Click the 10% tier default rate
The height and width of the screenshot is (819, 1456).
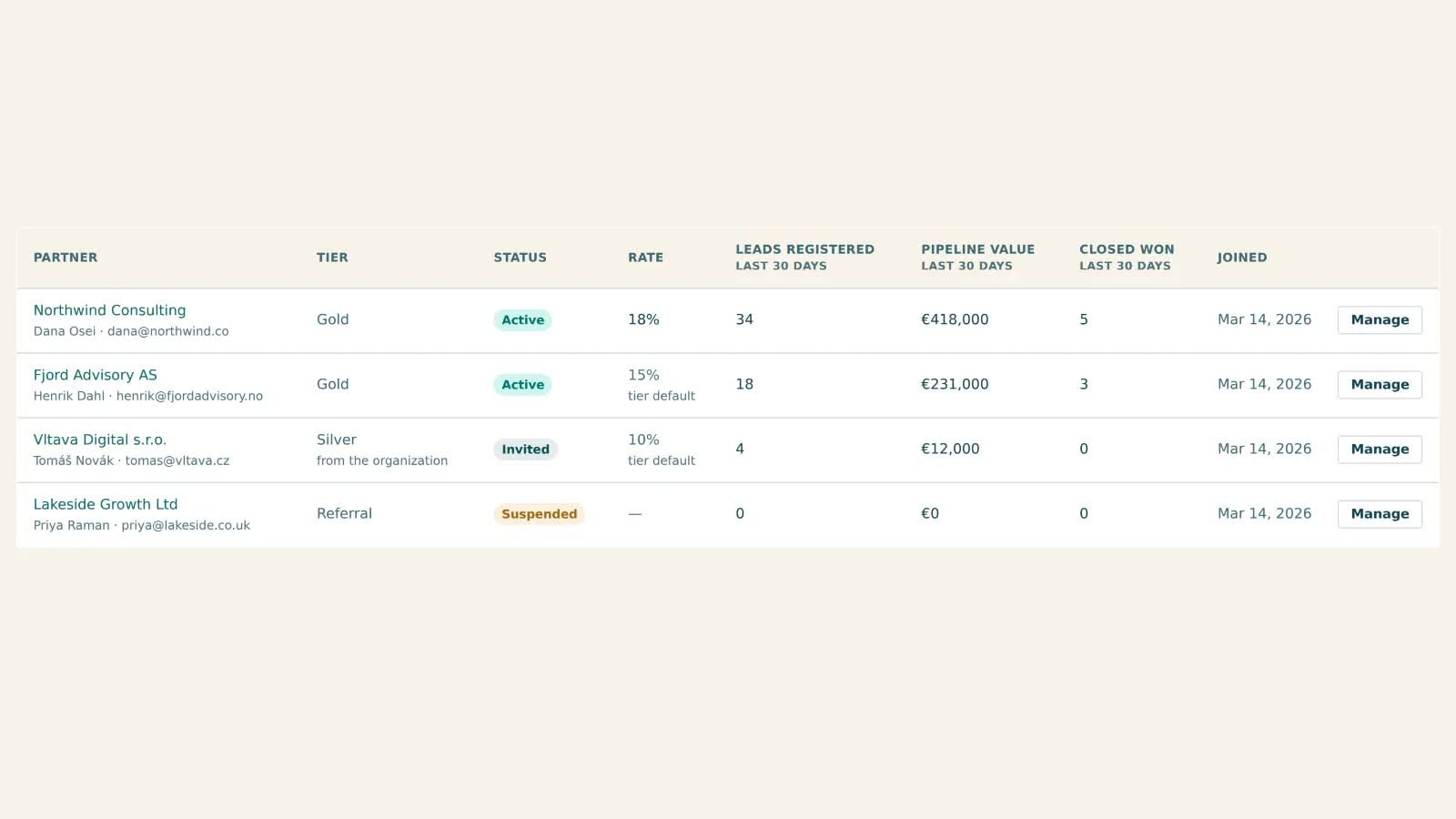[662, 450]
